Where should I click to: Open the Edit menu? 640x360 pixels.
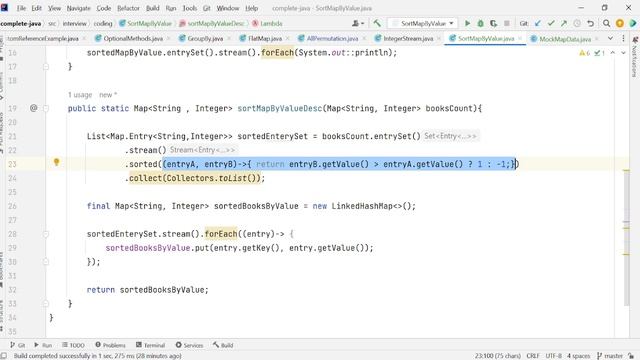coord(37,8)
